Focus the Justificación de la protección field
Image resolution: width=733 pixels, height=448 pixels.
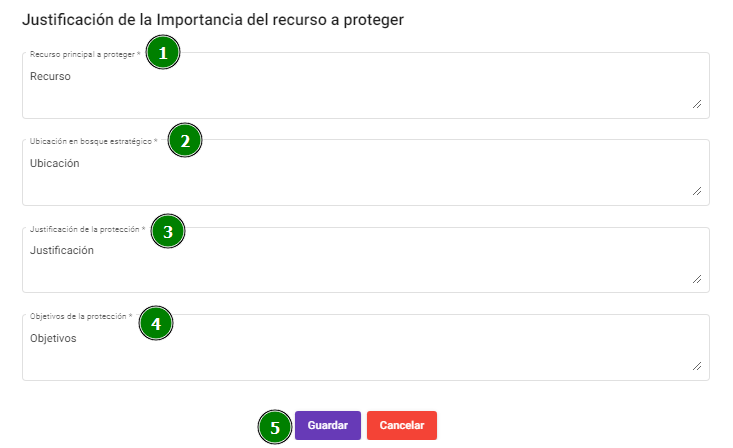point(366,260)
